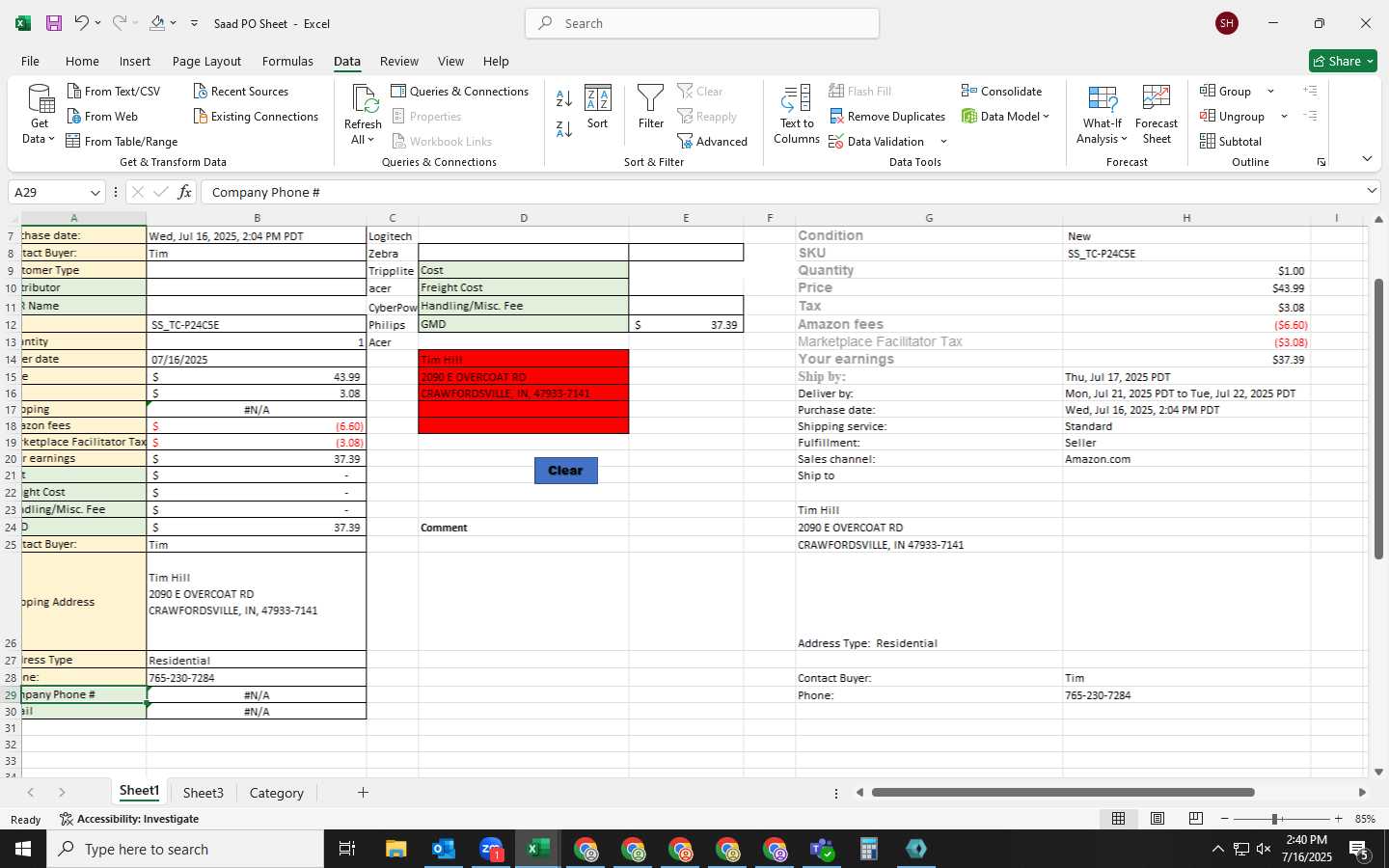This screenshot has height=868, width=1389.
Task: Click the Group rows icon
Action: click(x=1208, y=91)
